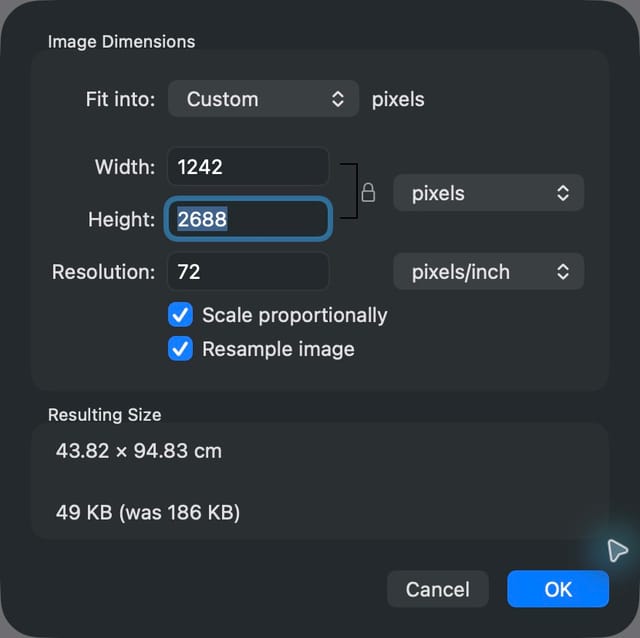This screenshot has height=638, width=640.
Task: Click the Fit into label
Action: [x=120, y=99]
